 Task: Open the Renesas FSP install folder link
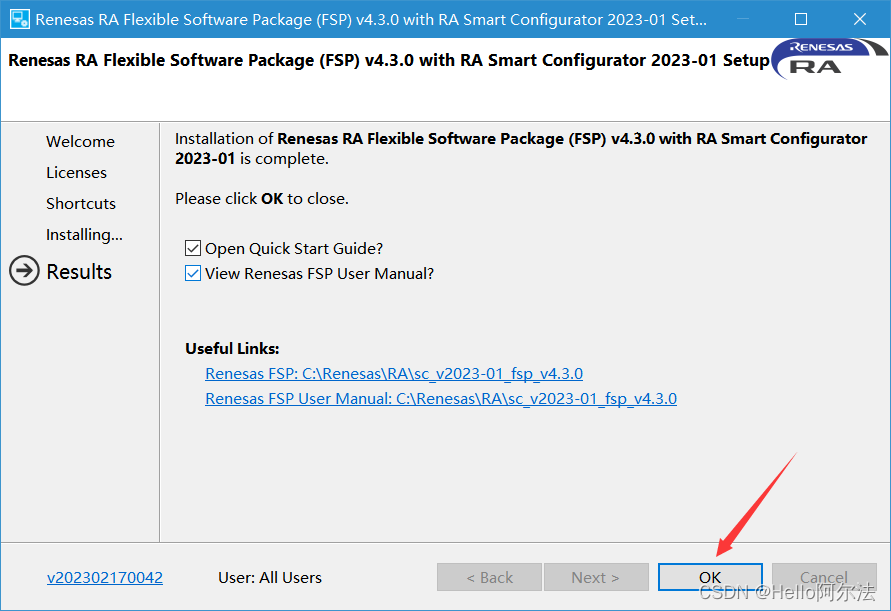point(393,373)
